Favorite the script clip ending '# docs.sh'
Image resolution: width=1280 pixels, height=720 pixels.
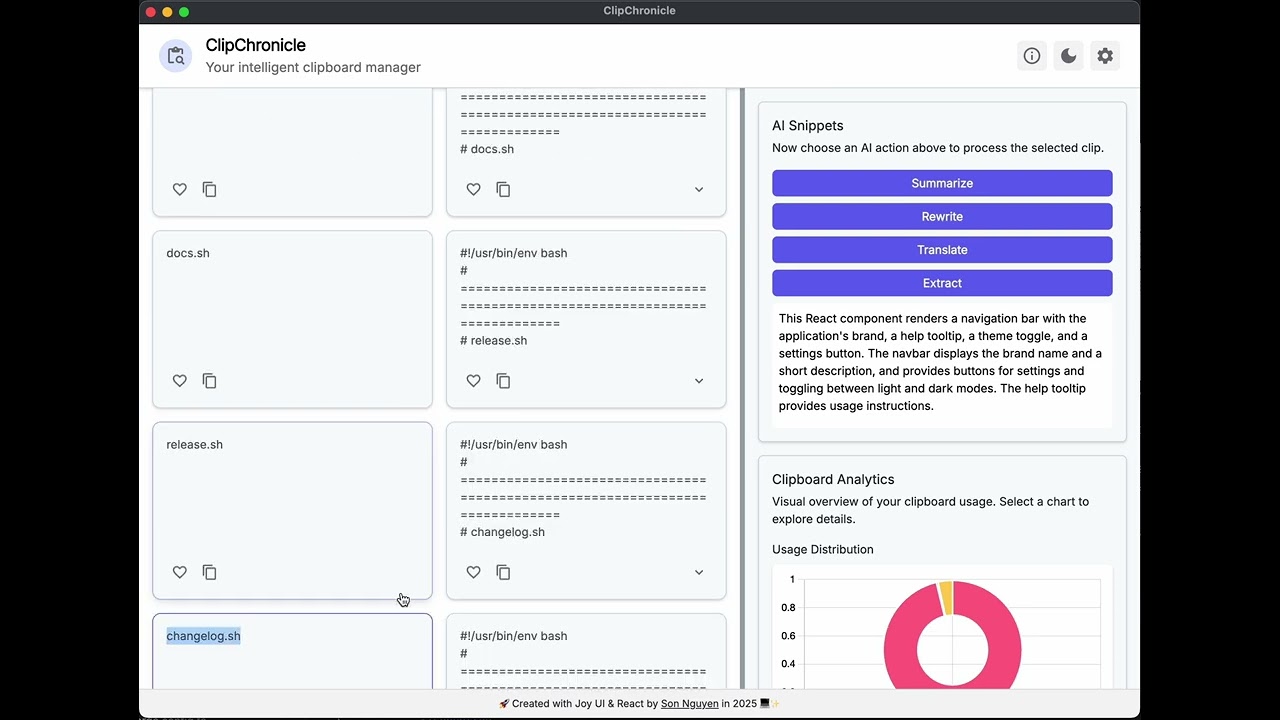click(x=474, y=189)
